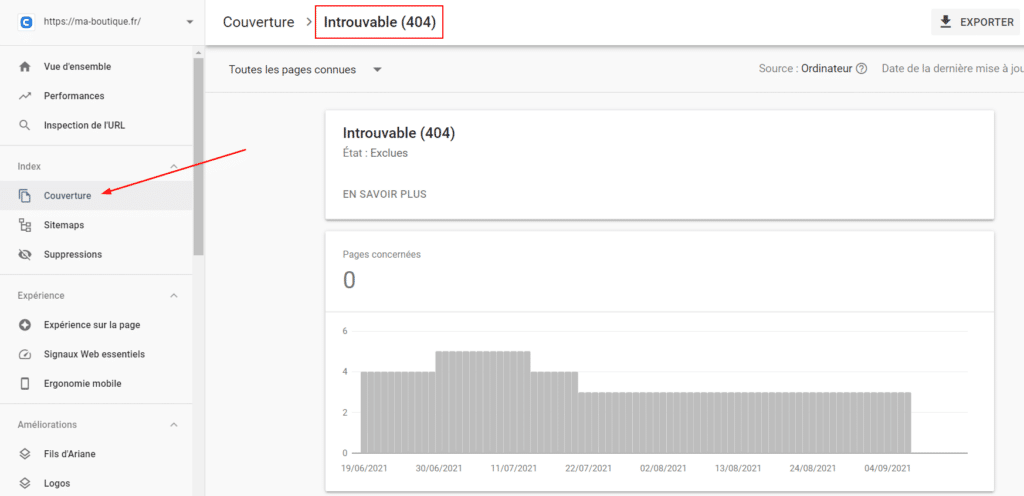Open the property selector dropdown for ma-boutique.fr
1024x496 pixels.
(189, 22)
